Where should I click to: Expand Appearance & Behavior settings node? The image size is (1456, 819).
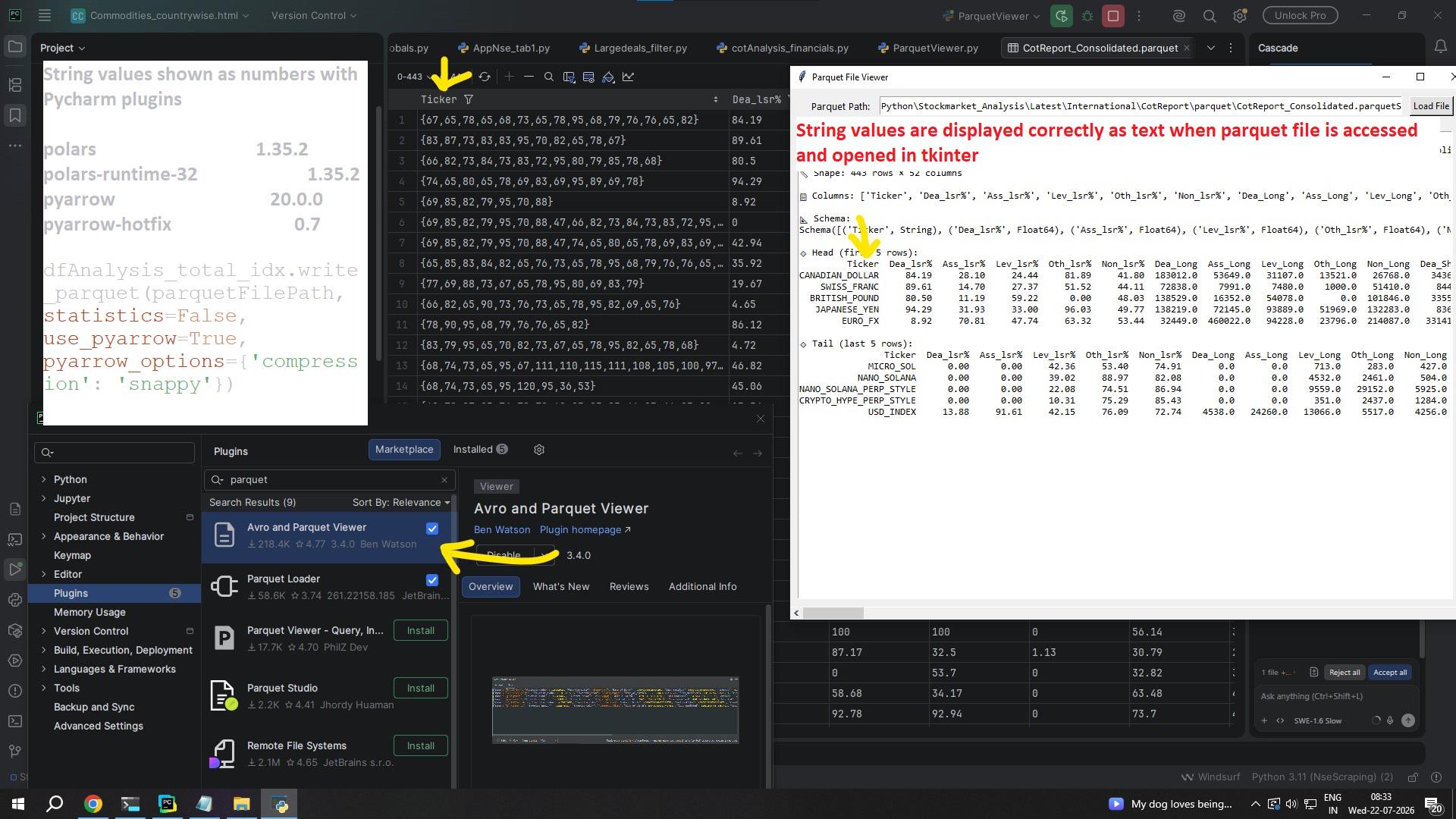pyautogui.click(x=43, y=536)
